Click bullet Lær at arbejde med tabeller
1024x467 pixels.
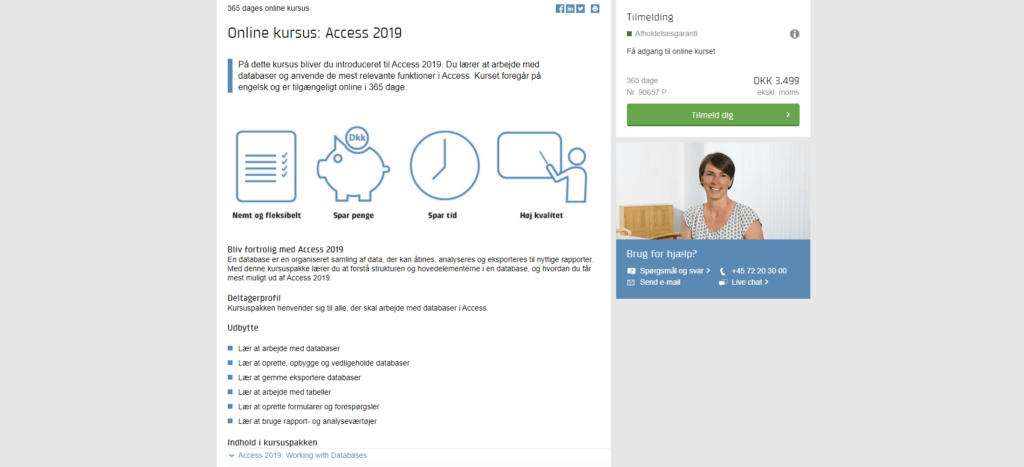[x=285, y=392]
